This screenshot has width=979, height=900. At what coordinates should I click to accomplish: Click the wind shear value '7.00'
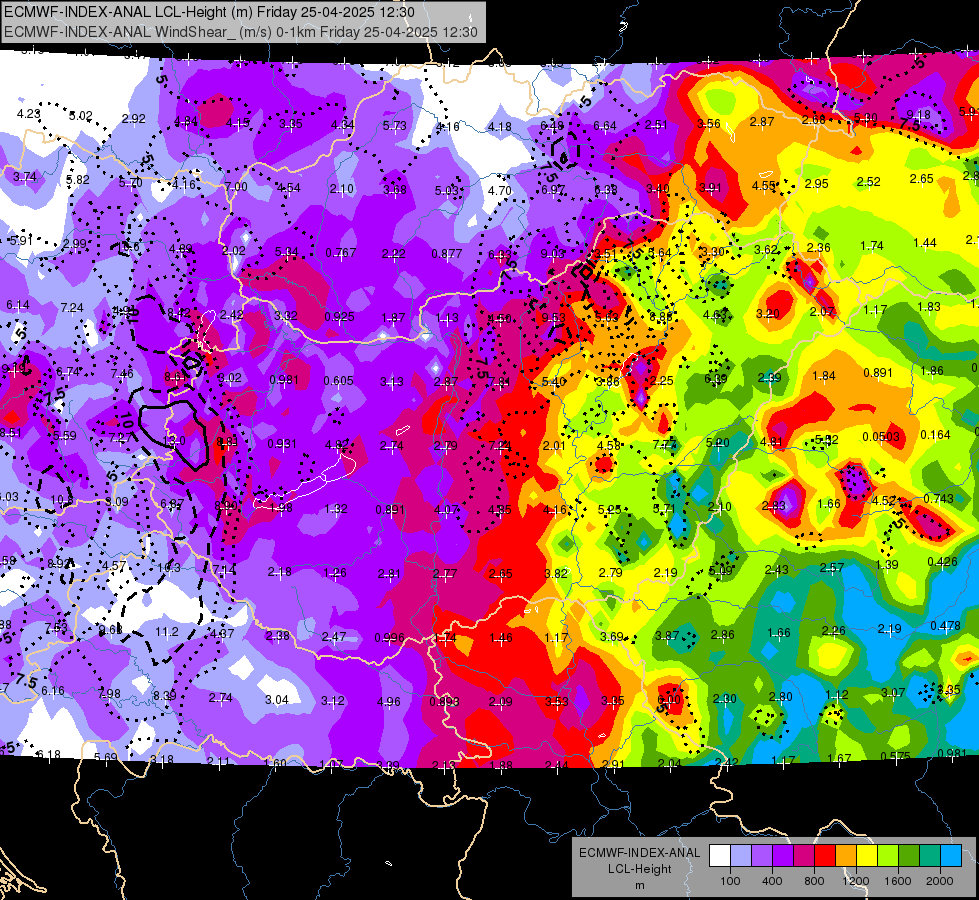(x=236, y=186)
